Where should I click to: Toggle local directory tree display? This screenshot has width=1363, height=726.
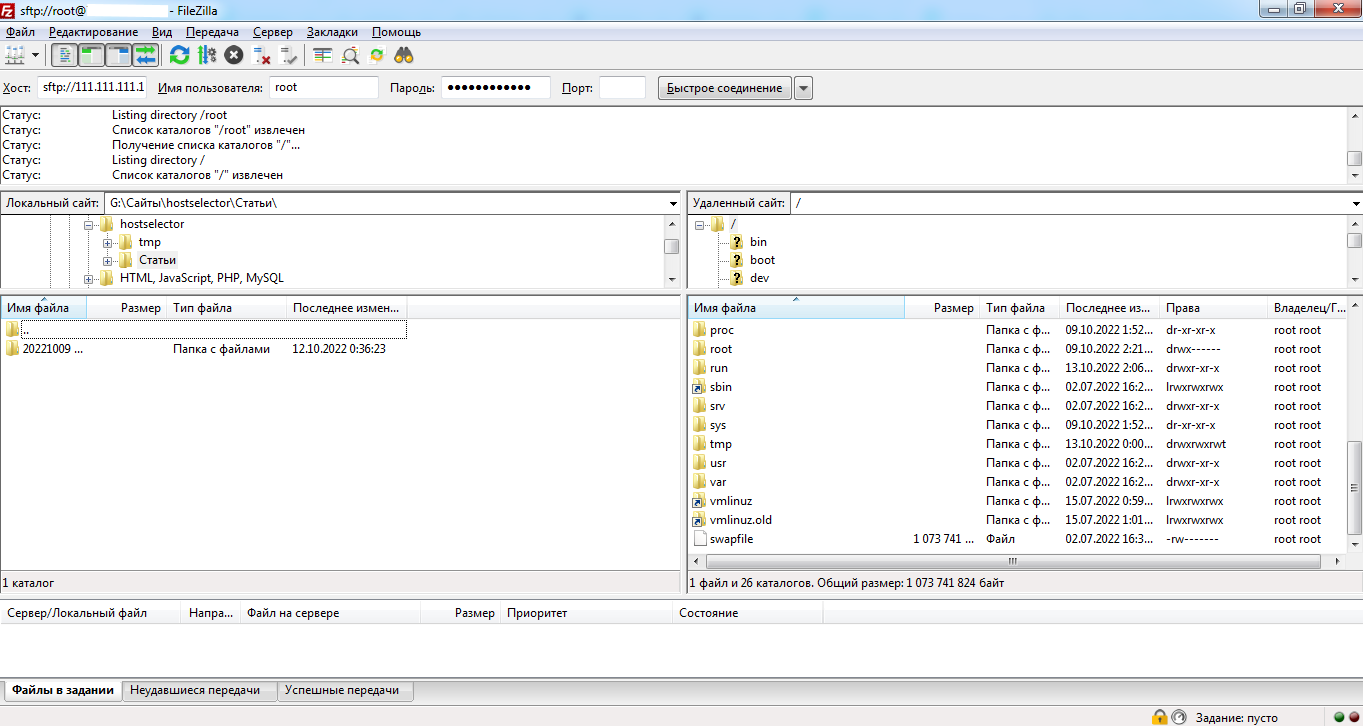tap(92, 55)
